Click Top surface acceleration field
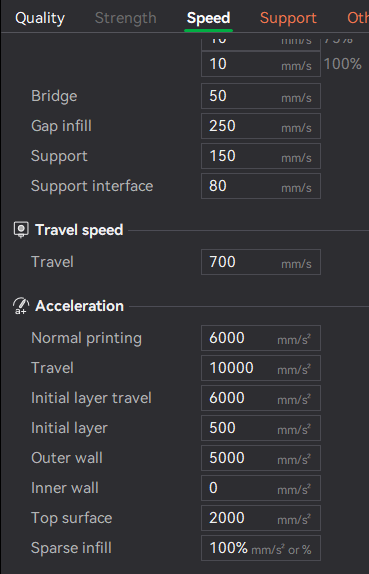This screenshot has width=369, height=574. (x=261, y=518)
